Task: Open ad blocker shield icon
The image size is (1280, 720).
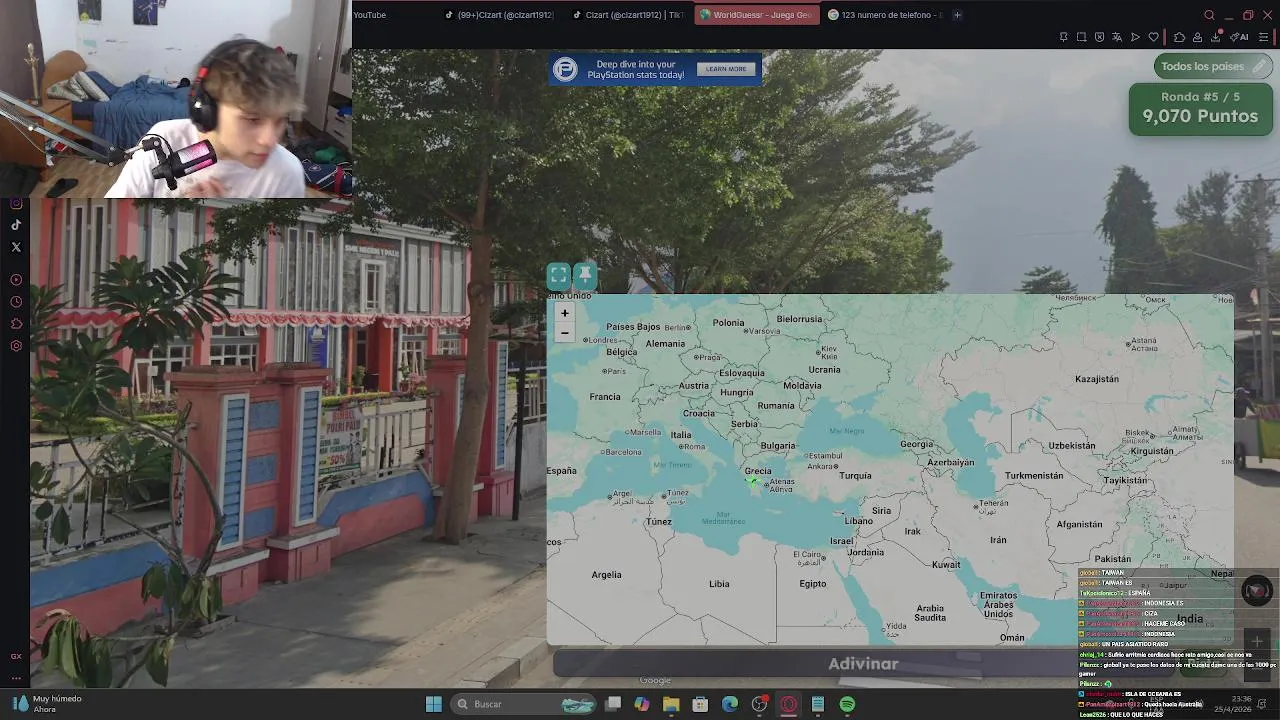Action: pyautogui.click(x=1099, y=37)
